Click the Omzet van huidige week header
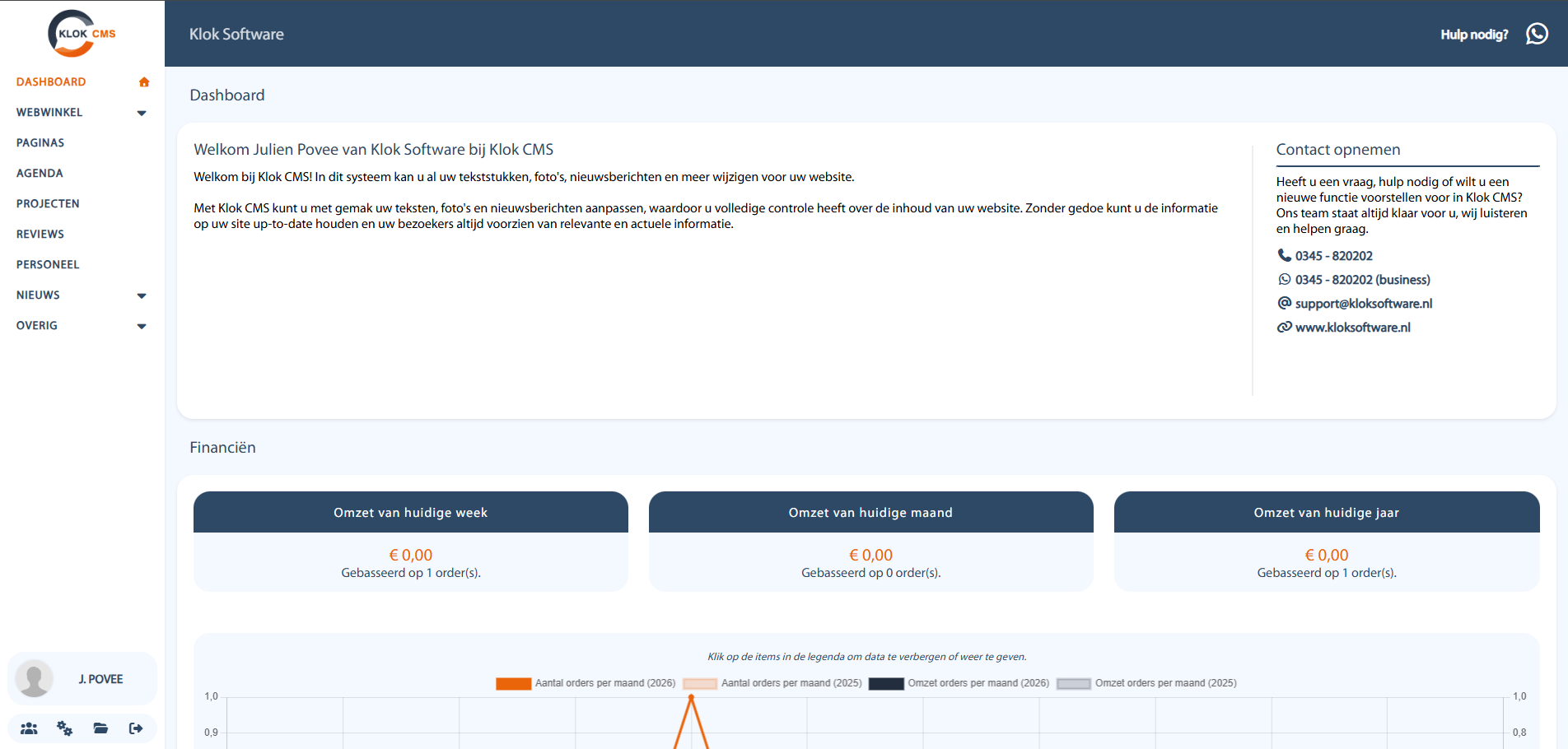Viewport: 1568px width, 749px height. click(411, 512)
